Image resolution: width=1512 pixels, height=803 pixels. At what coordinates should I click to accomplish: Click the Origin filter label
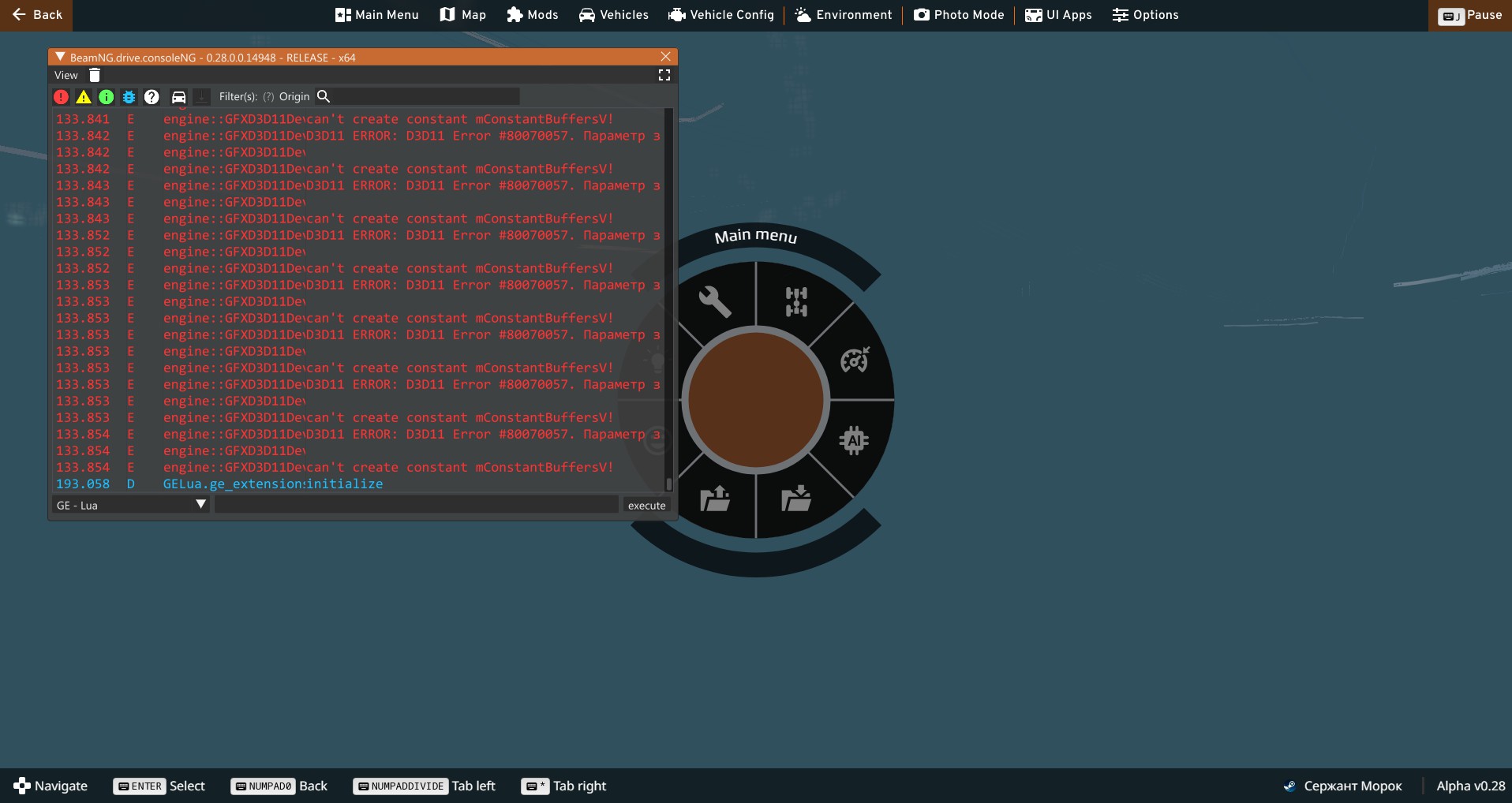pos(294,96)
